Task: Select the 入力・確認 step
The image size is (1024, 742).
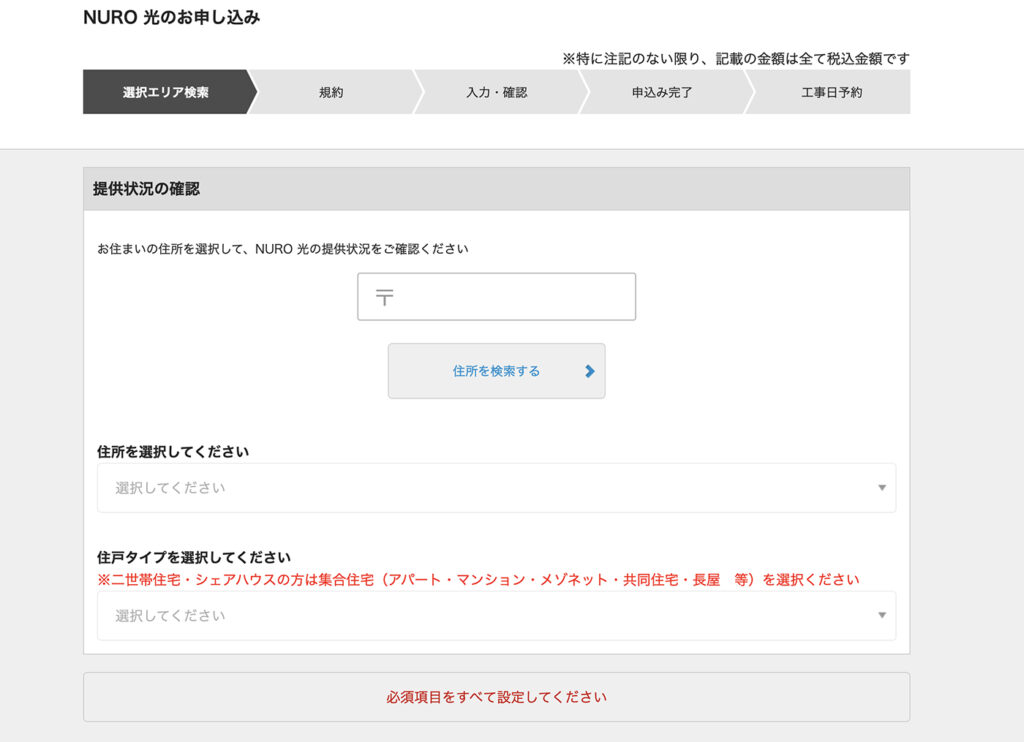Action: (x=496, y=92)
